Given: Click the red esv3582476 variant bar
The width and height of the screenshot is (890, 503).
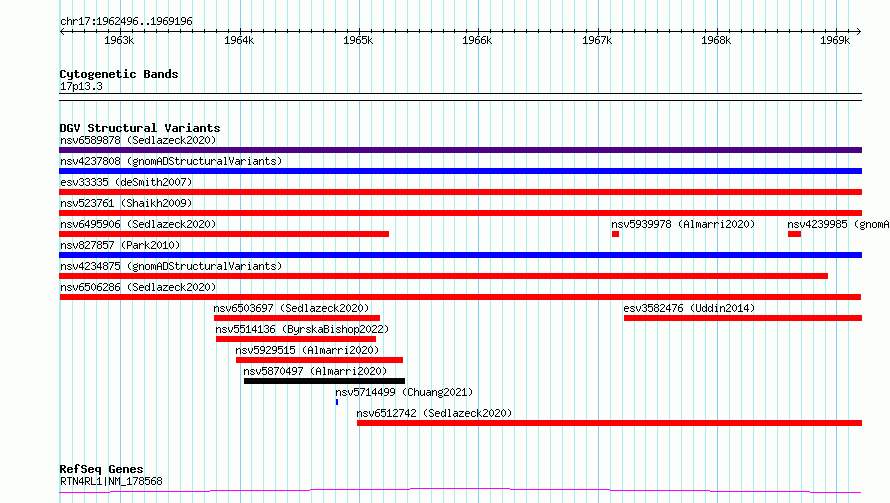Looking at the screenshot, I should [743, 318].
